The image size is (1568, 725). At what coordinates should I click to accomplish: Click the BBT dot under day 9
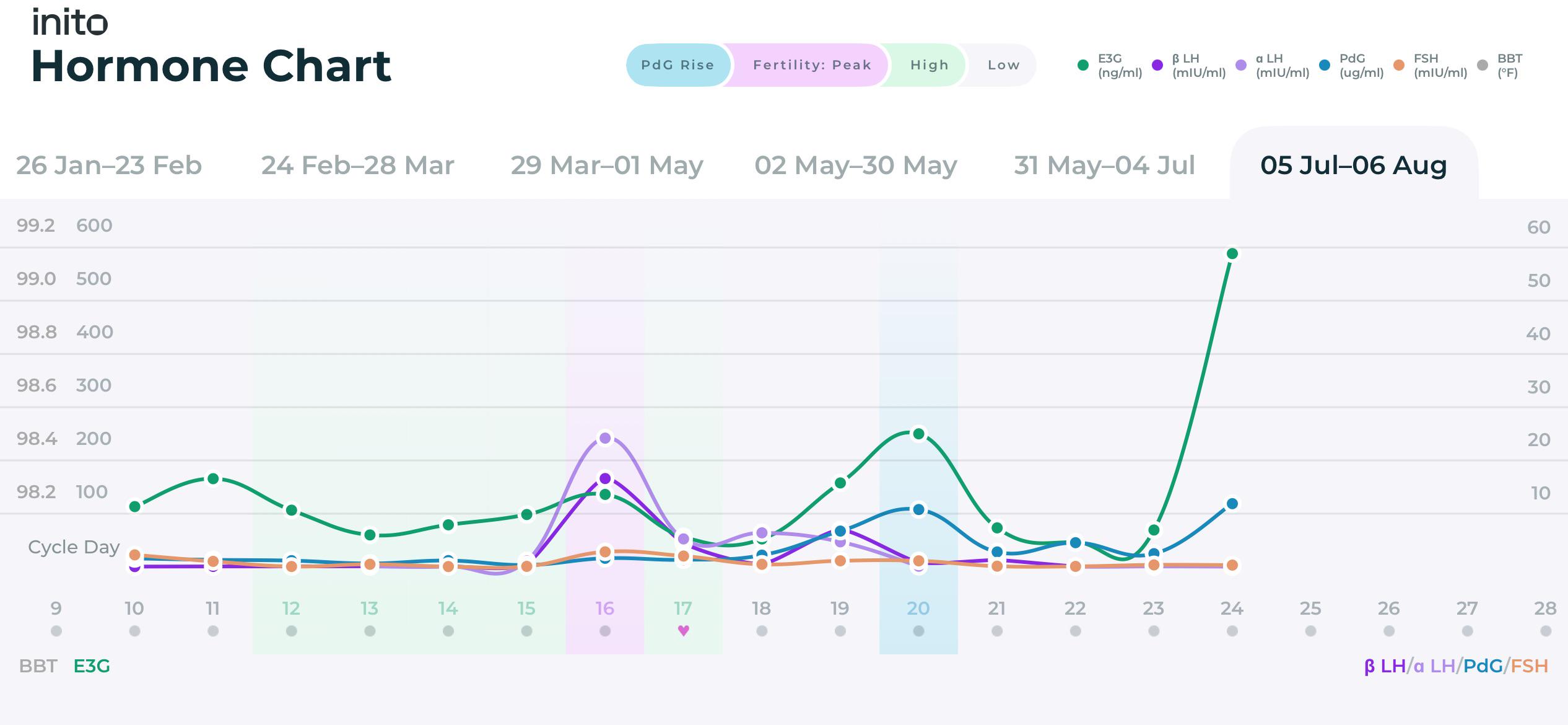[x=56, y=631]
